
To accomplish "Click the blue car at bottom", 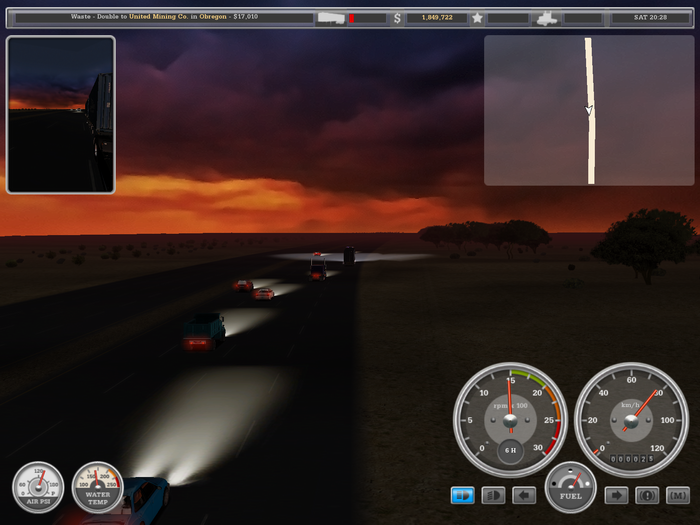I will click(136, 500).
